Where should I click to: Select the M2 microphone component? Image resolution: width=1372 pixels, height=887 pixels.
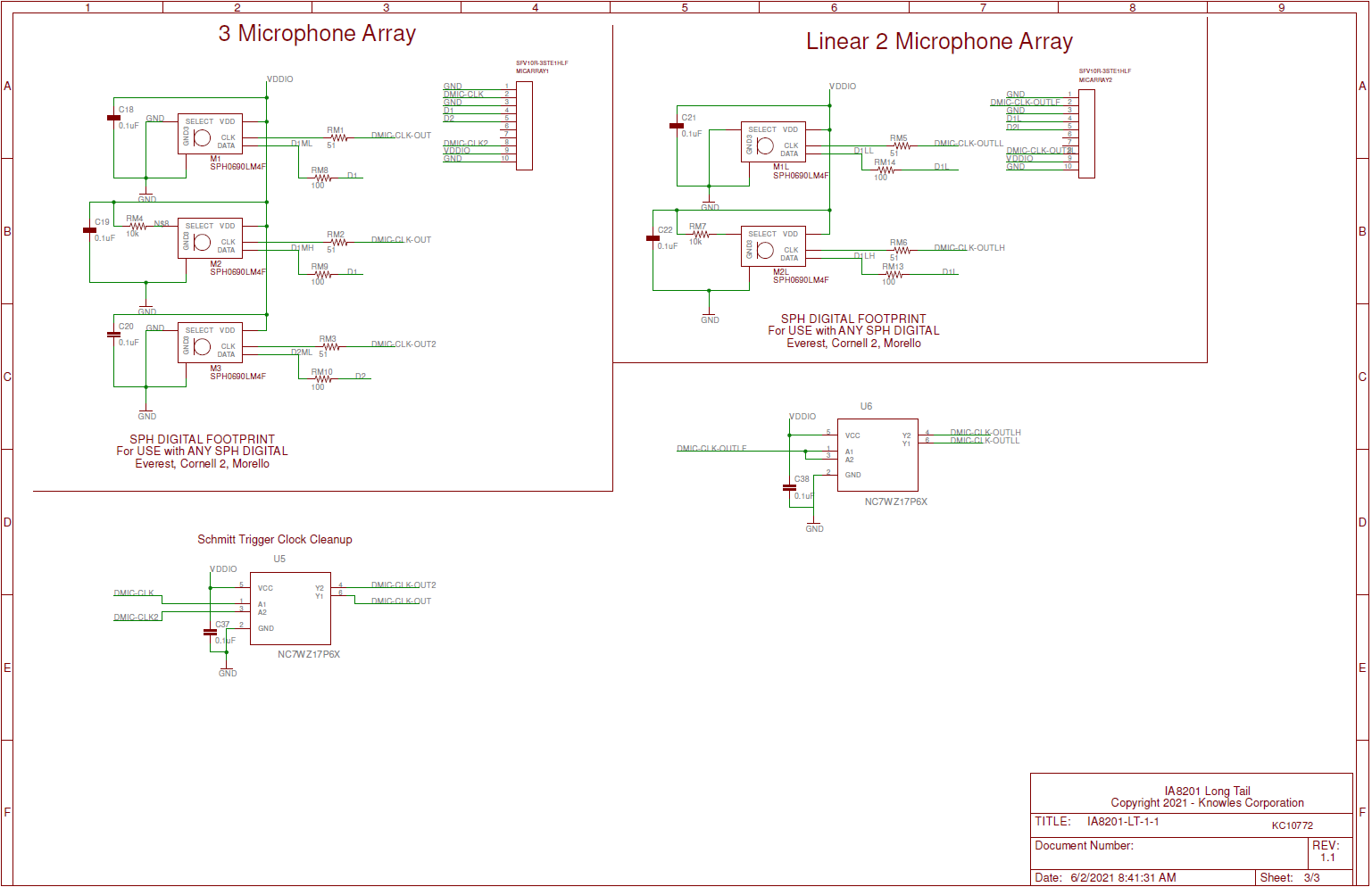click(210, 238)
